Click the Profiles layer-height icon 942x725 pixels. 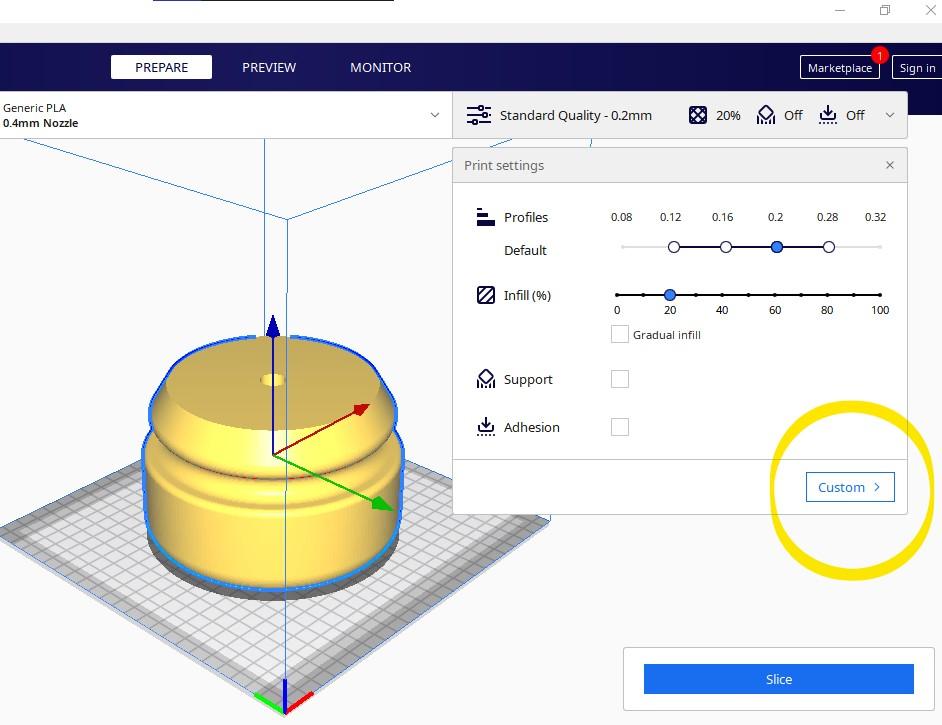[x=485, y=217]
